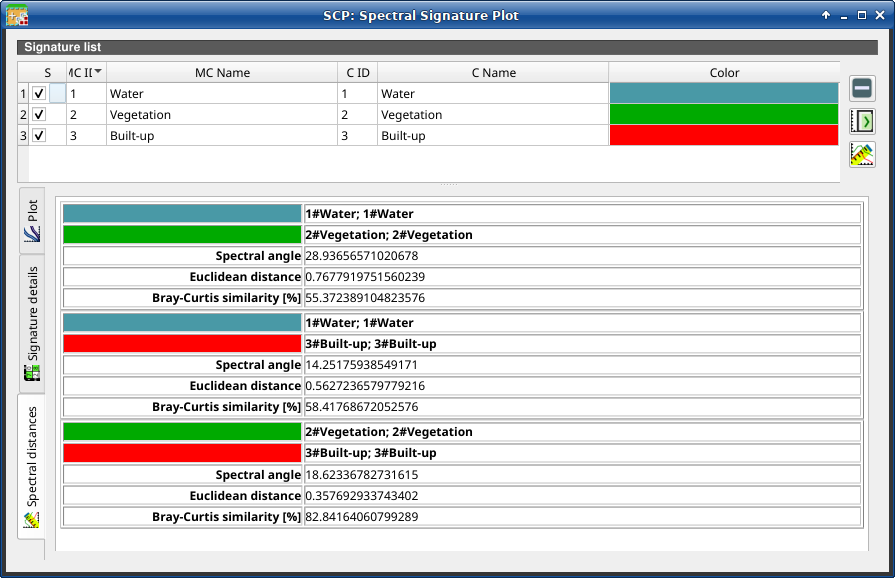The width and height of the screenshot is (895, 578).
Task: Click Euclidean distance value 0.5627236579779216
Action: click(x=365, y=386)
